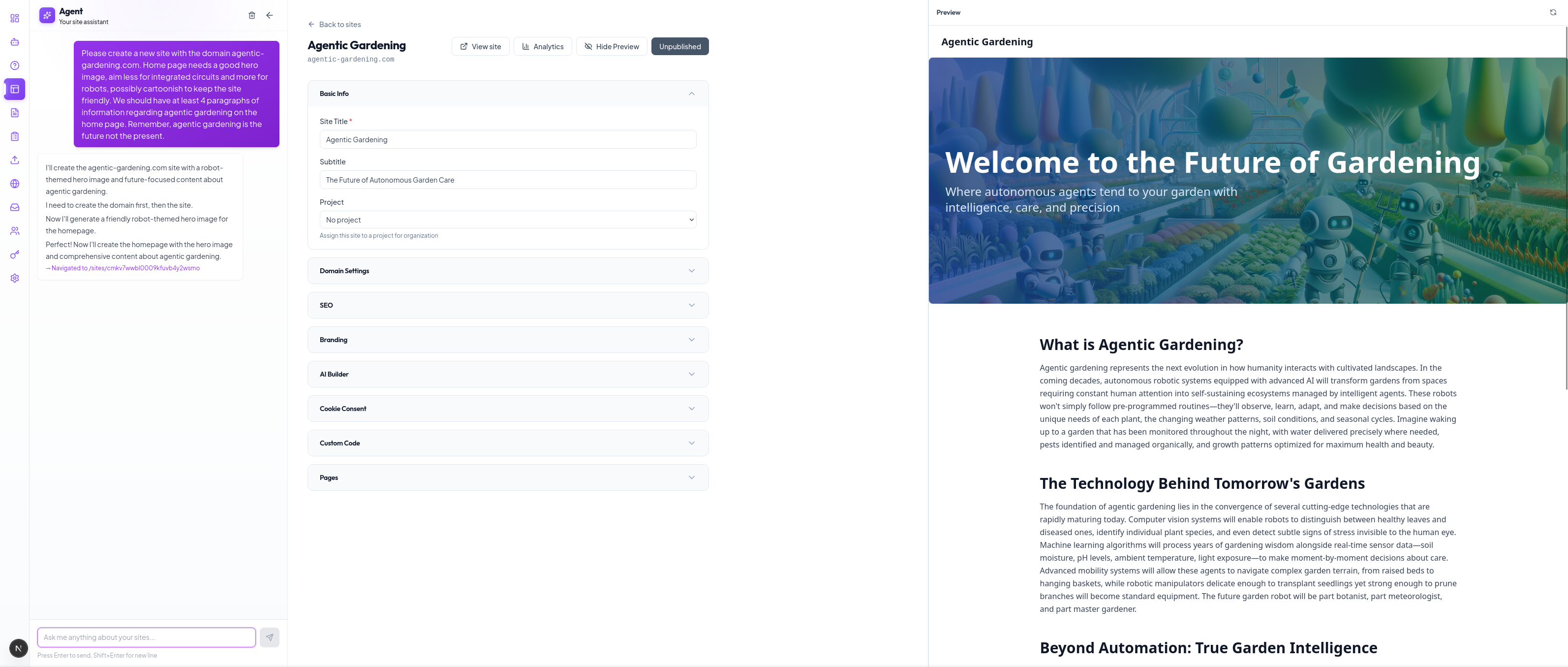Click the Subtitle input field

(x=507, y=180)
